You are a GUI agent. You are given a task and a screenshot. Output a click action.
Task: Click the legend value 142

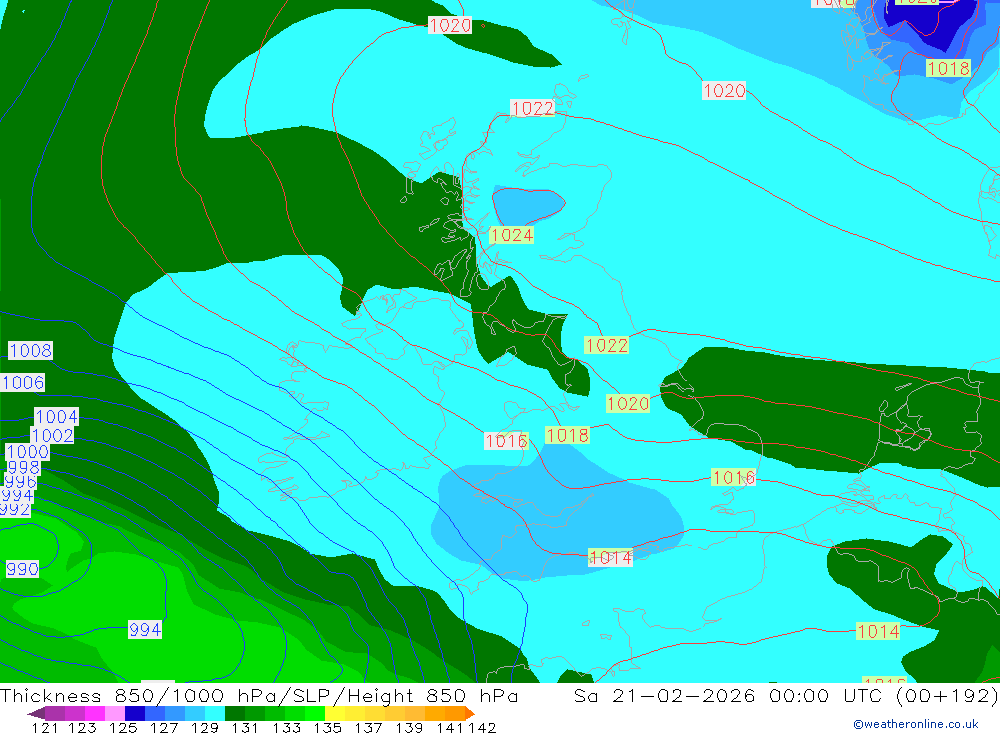tap(482, 727)
